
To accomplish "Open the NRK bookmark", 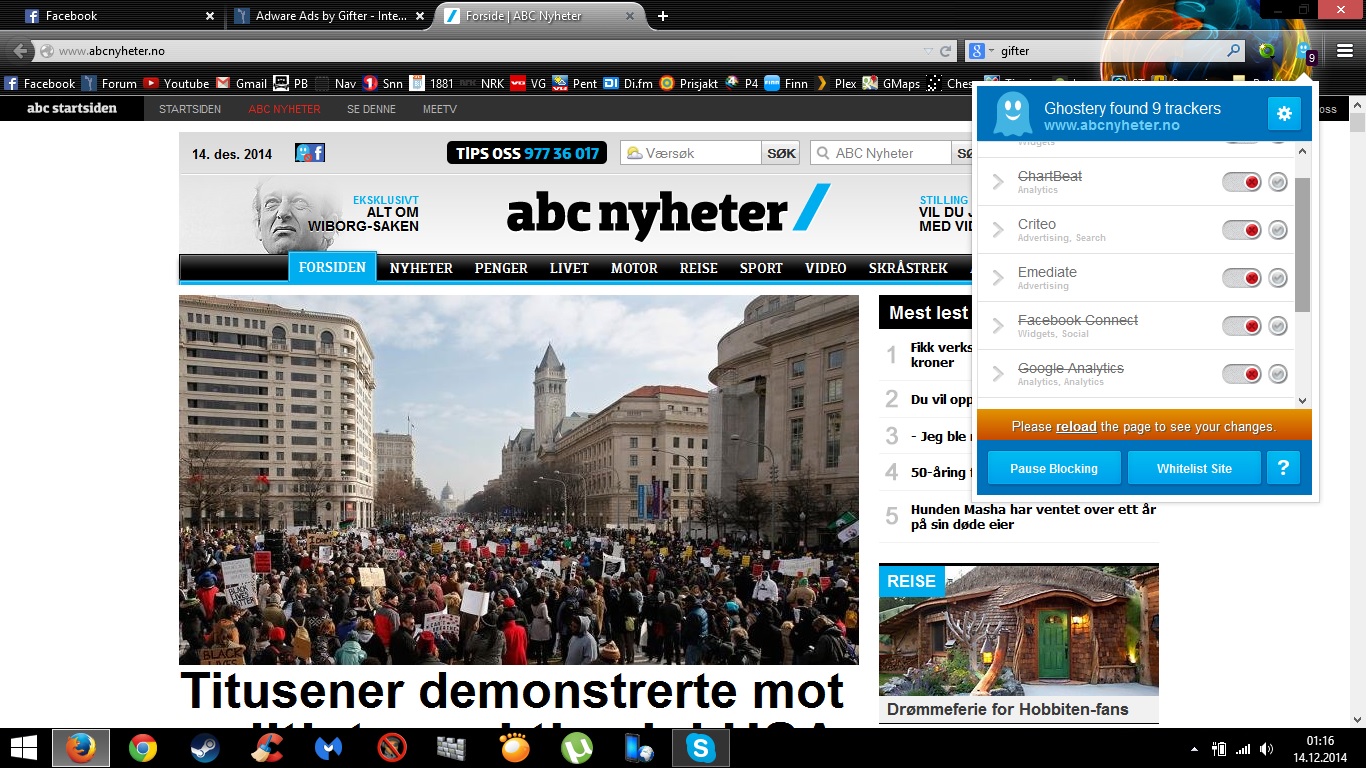I will tap(482, 83).
